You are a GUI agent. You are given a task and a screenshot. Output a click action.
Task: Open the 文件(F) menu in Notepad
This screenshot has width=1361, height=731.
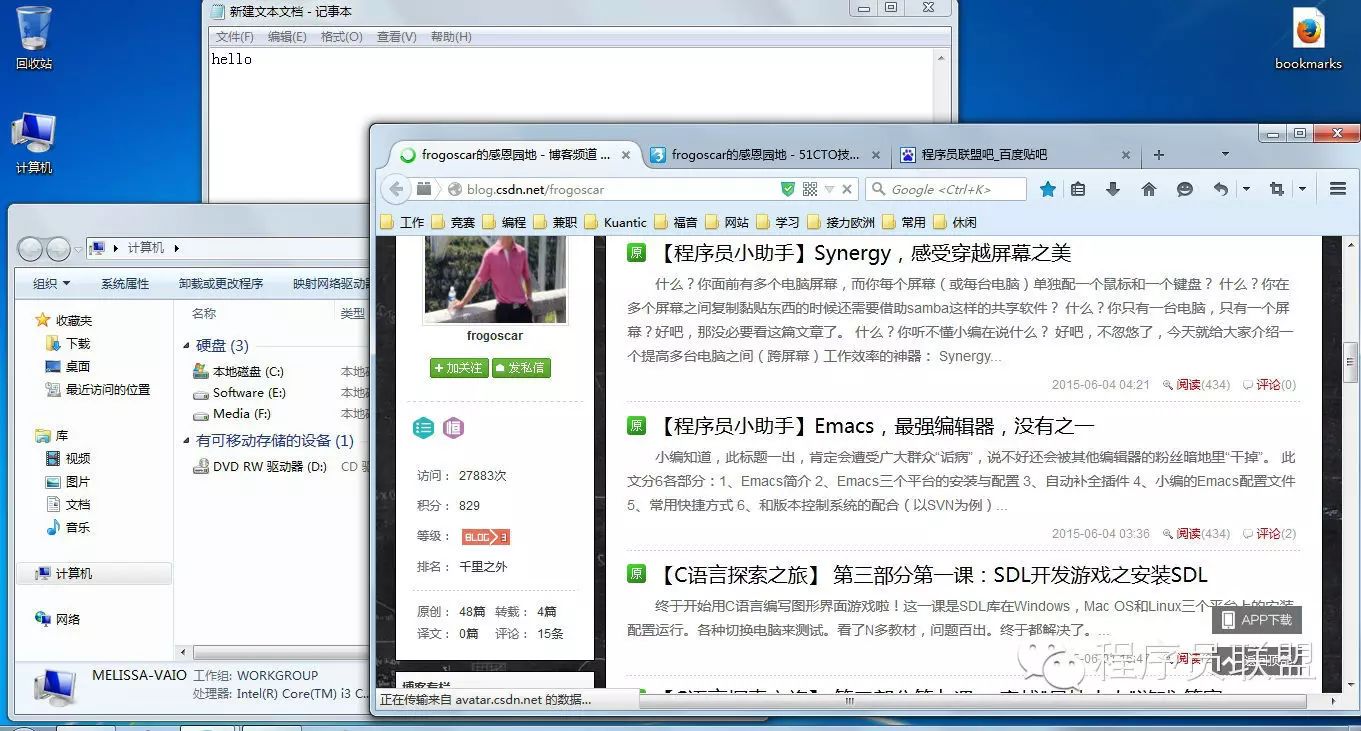[235, 37]
